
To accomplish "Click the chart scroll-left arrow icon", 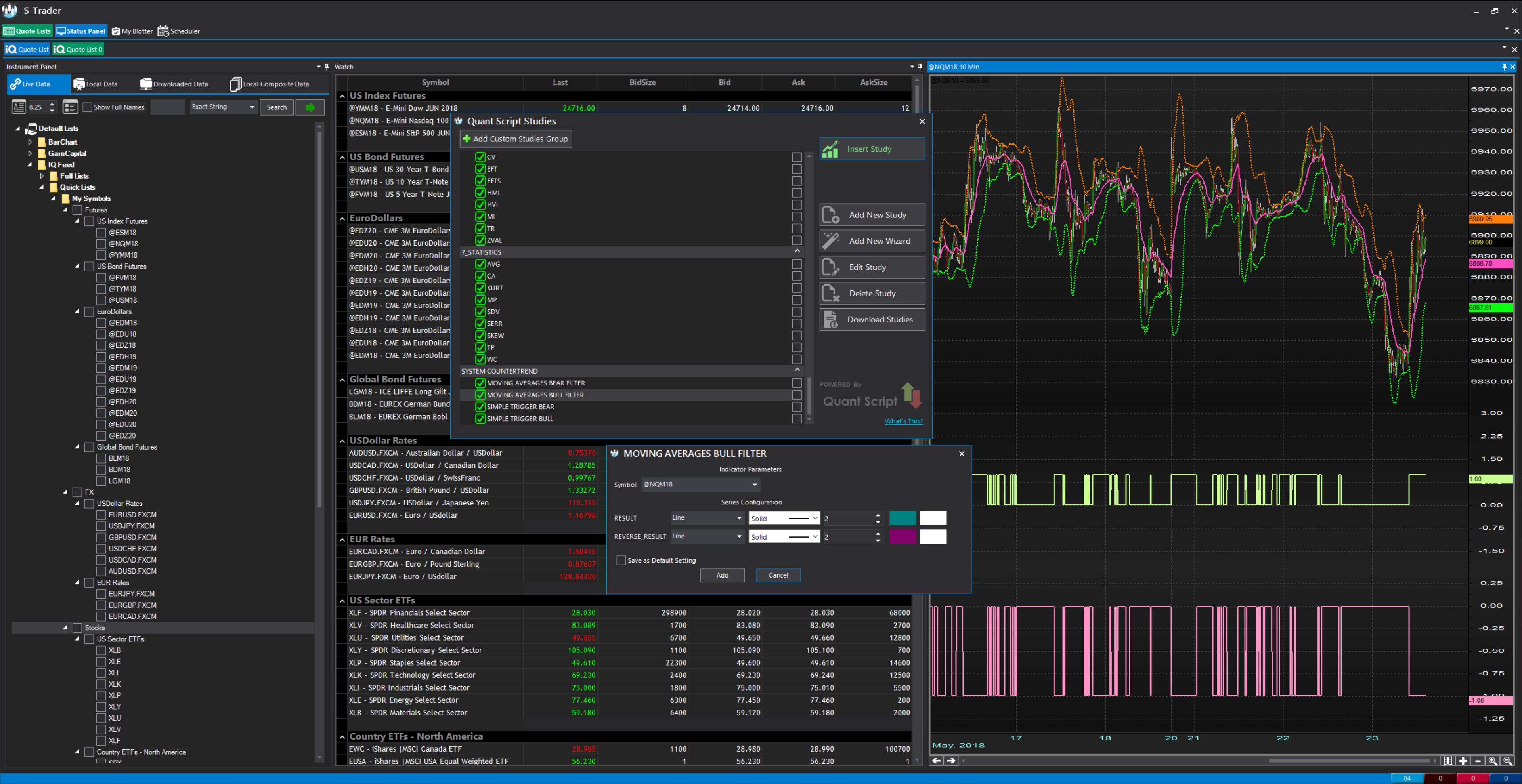I will (x=937, y=761).
